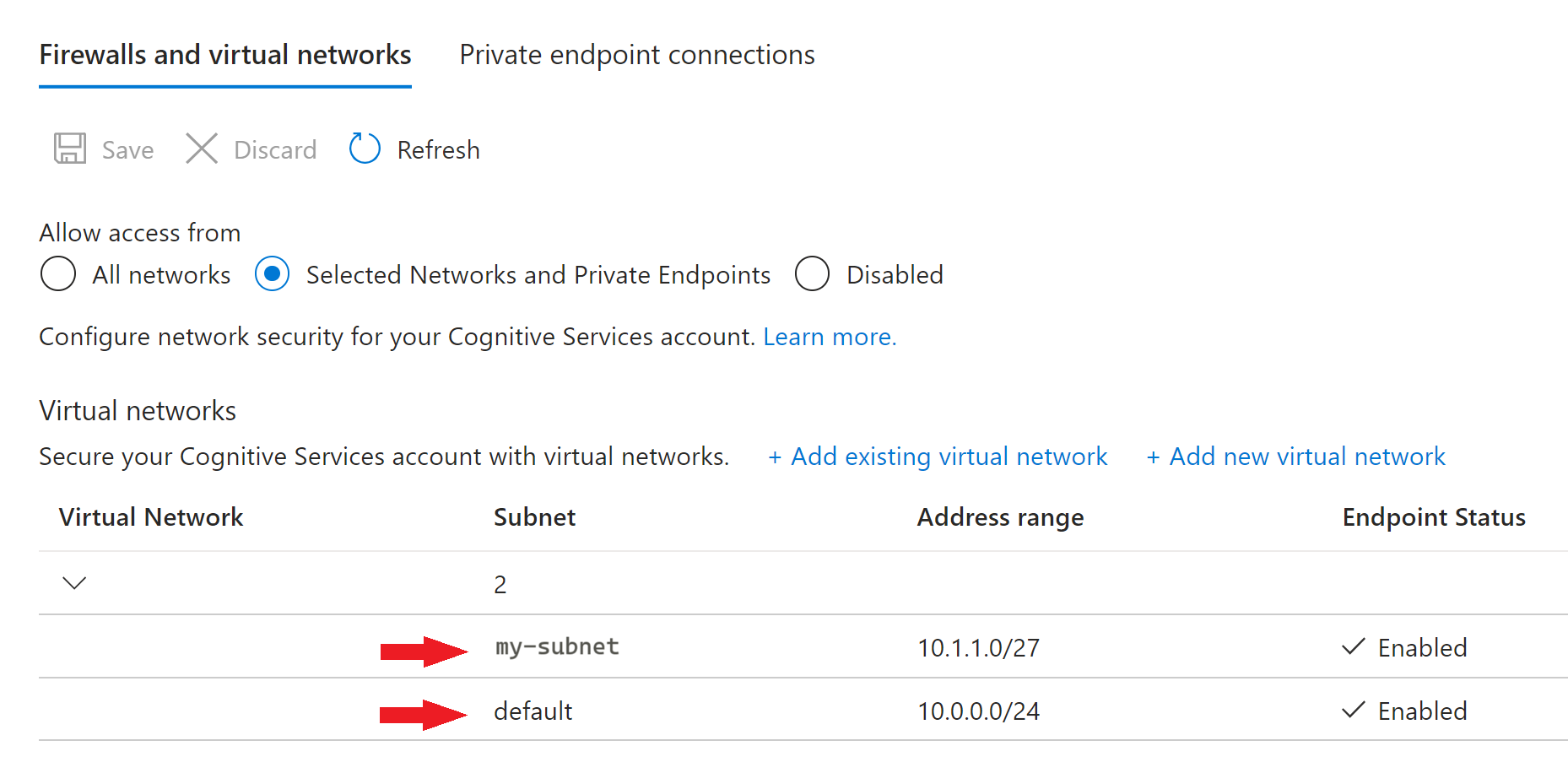Open the Firewalls and virtual networks tab
Screen dimensions: 1568x773
click(224, 54)
